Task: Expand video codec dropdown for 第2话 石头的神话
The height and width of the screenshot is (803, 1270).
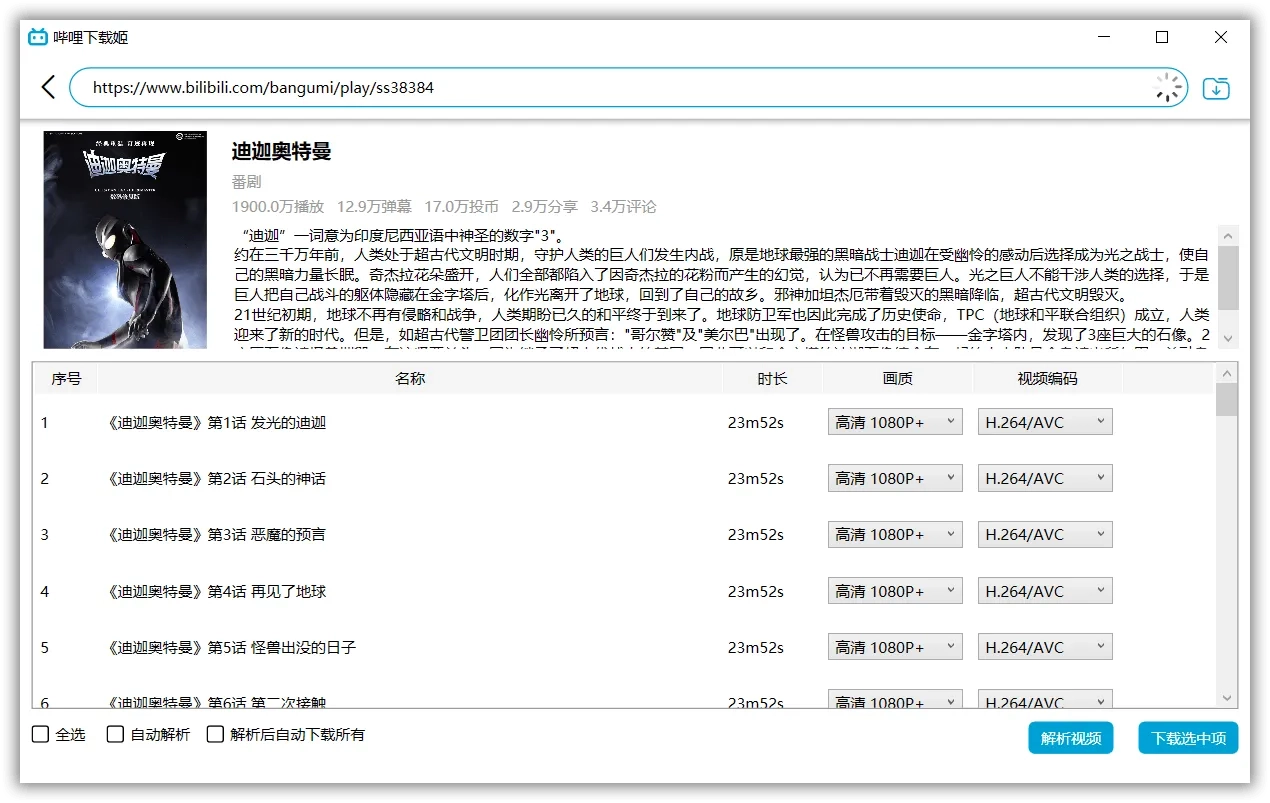Action: (1045, 478)
